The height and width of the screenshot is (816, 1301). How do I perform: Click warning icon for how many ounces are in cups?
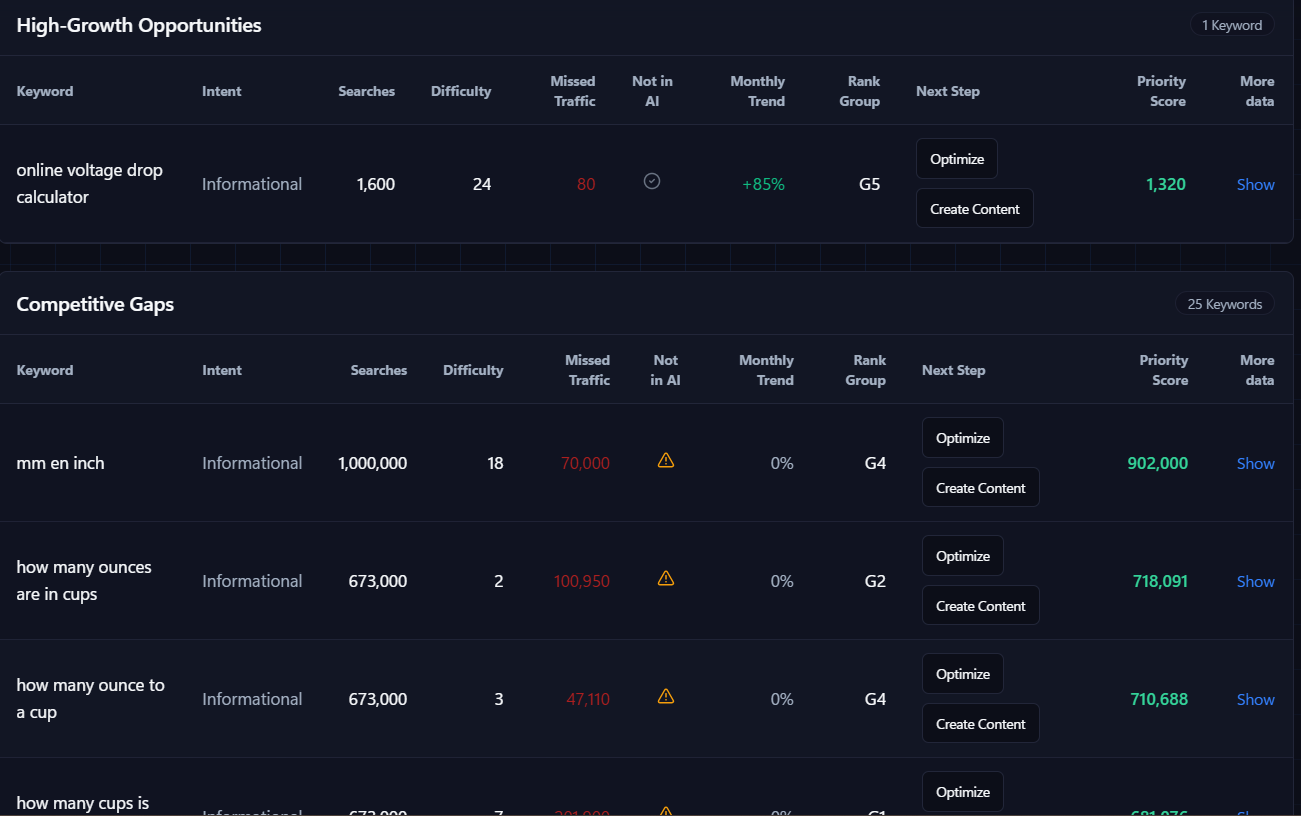(666, 578)
